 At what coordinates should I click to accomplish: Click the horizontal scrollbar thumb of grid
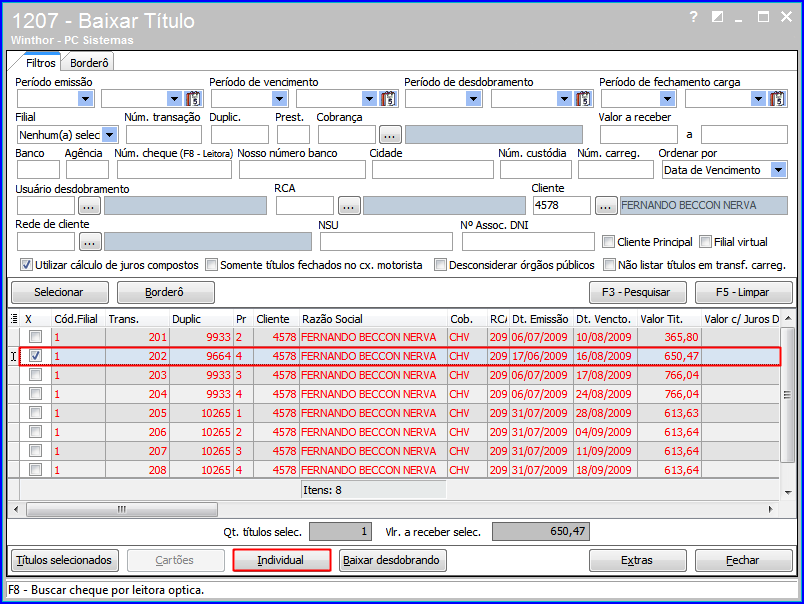click(122, 509)
